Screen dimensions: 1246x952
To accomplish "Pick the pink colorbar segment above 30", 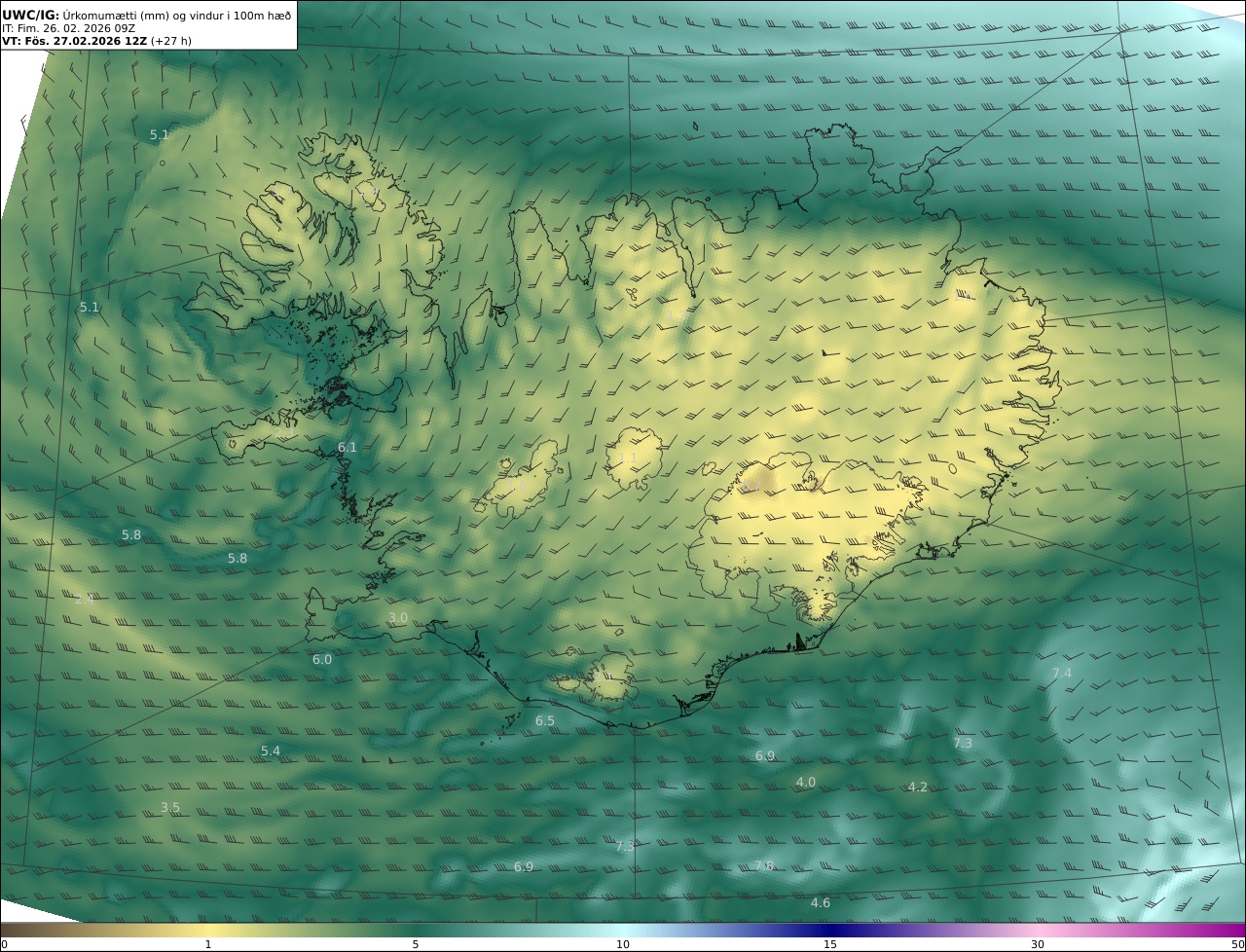I will tap(1038, 930).
